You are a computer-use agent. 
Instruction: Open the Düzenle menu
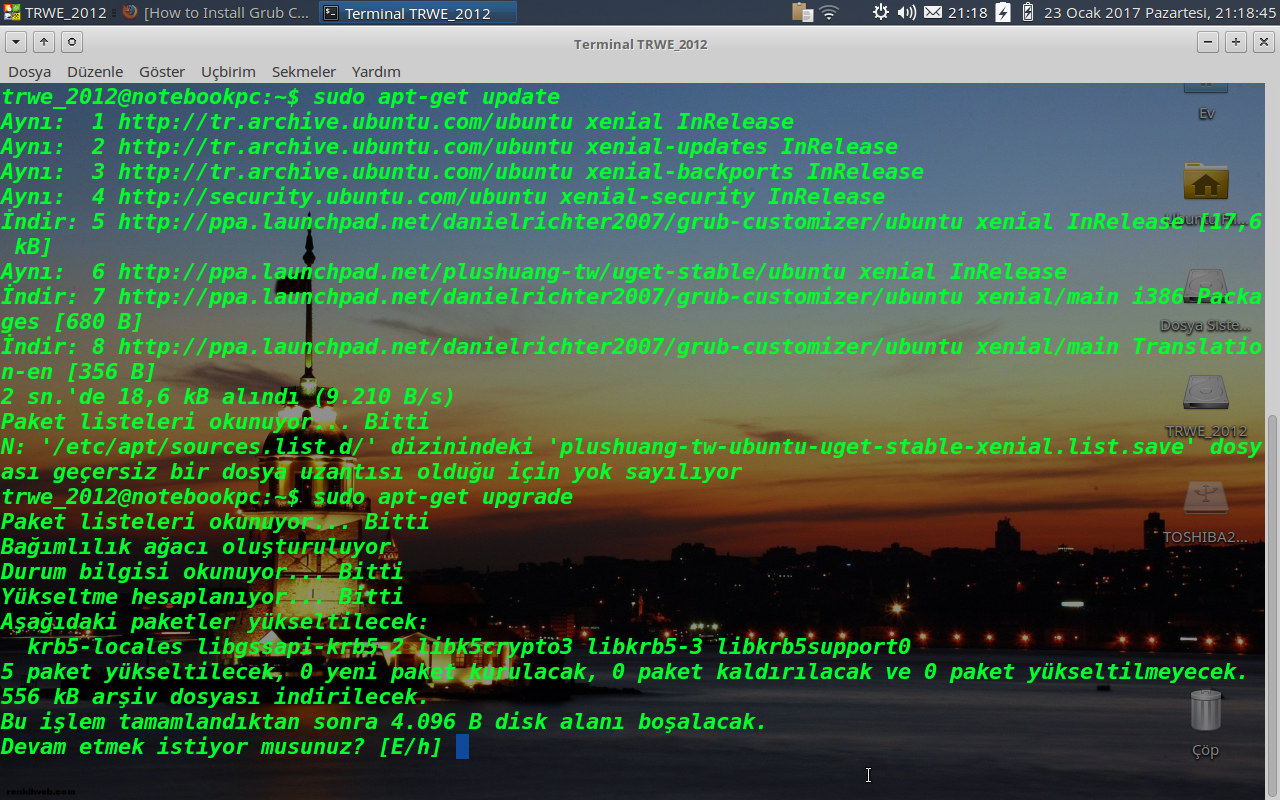click(95, 72)
